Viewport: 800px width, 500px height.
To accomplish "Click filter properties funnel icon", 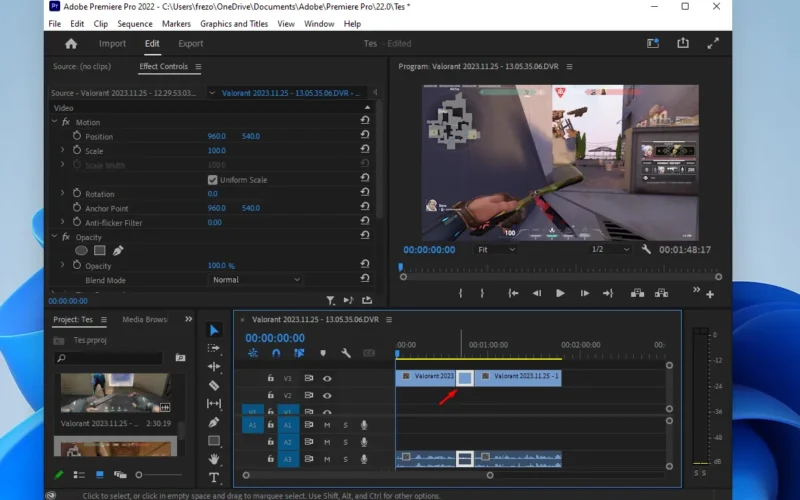I will (331, 301).
